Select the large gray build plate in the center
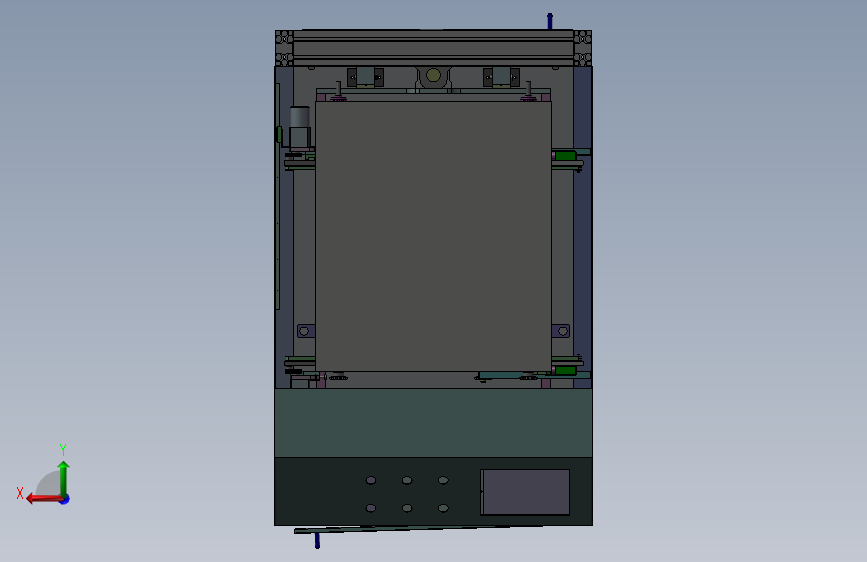867x562 pixels. [x=433, y=236]
